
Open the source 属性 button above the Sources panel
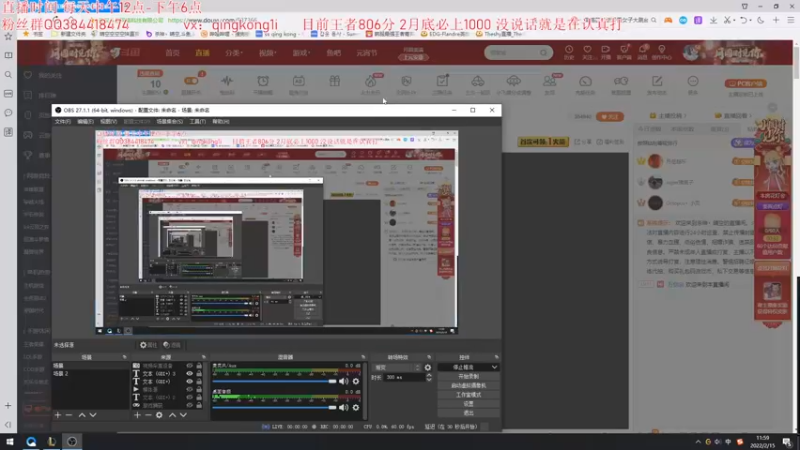pos(148,345)
